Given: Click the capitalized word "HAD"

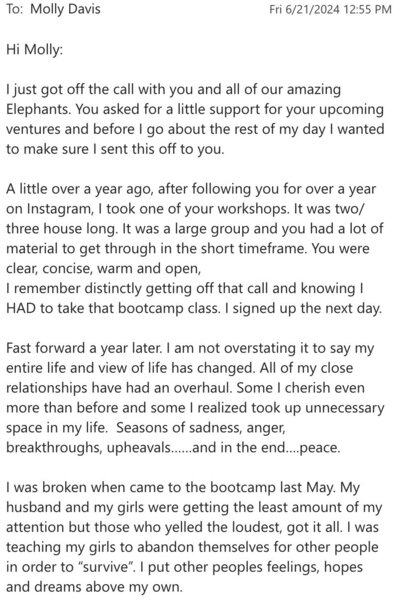Looking at the screenshot, I should pyautogui.click(x=21, y=308).
